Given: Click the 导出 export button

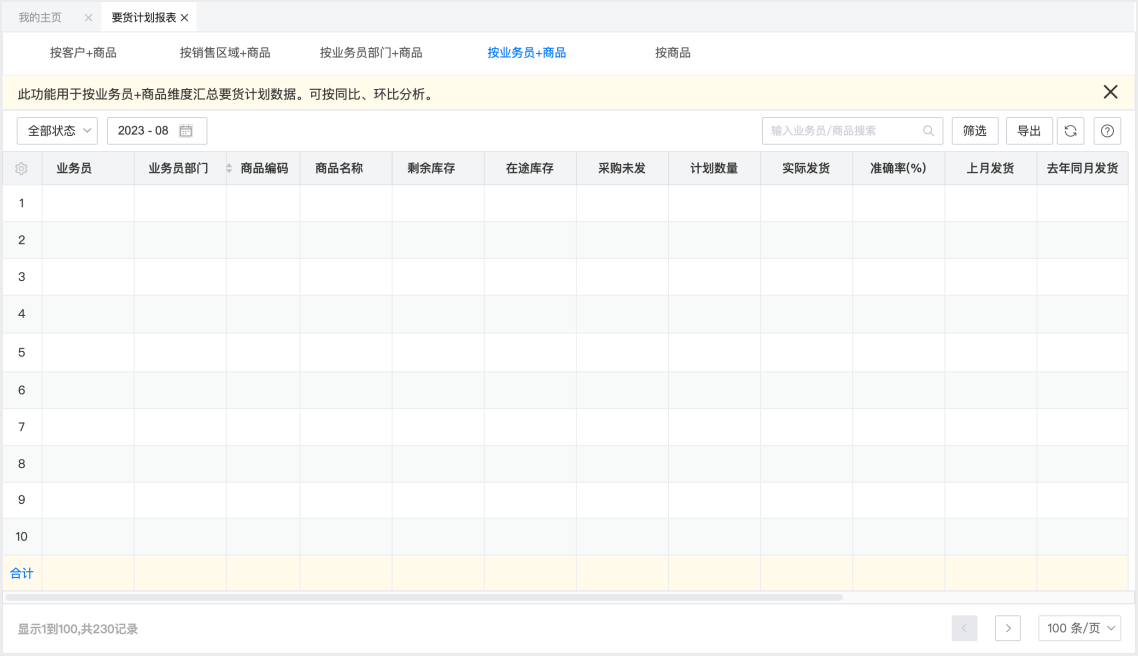Looking at the screenshot, I should point(1029,131).
